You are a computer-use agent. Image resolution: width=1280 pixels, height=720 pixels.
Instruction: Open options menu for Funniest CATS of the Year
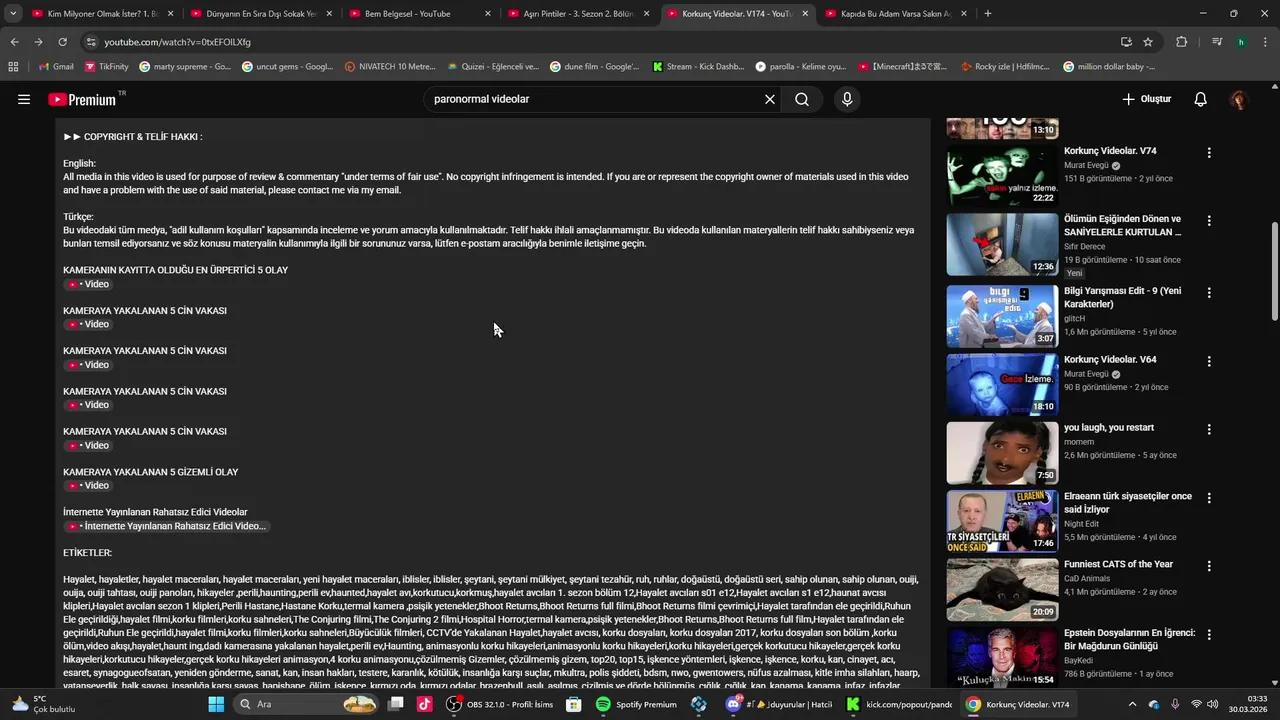pos(1209,566)
